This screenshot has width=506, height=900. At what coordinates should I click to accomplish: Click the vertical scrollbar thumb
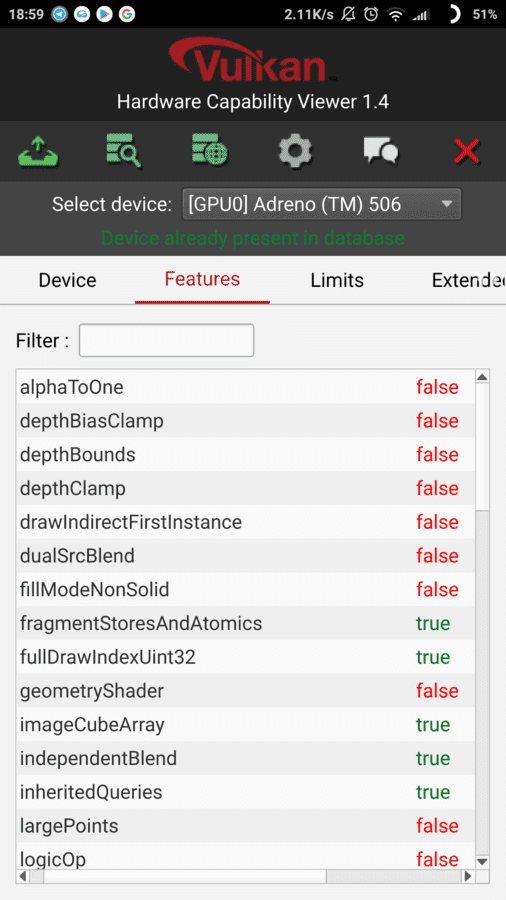pyautogui.click(x=482, y=447)
